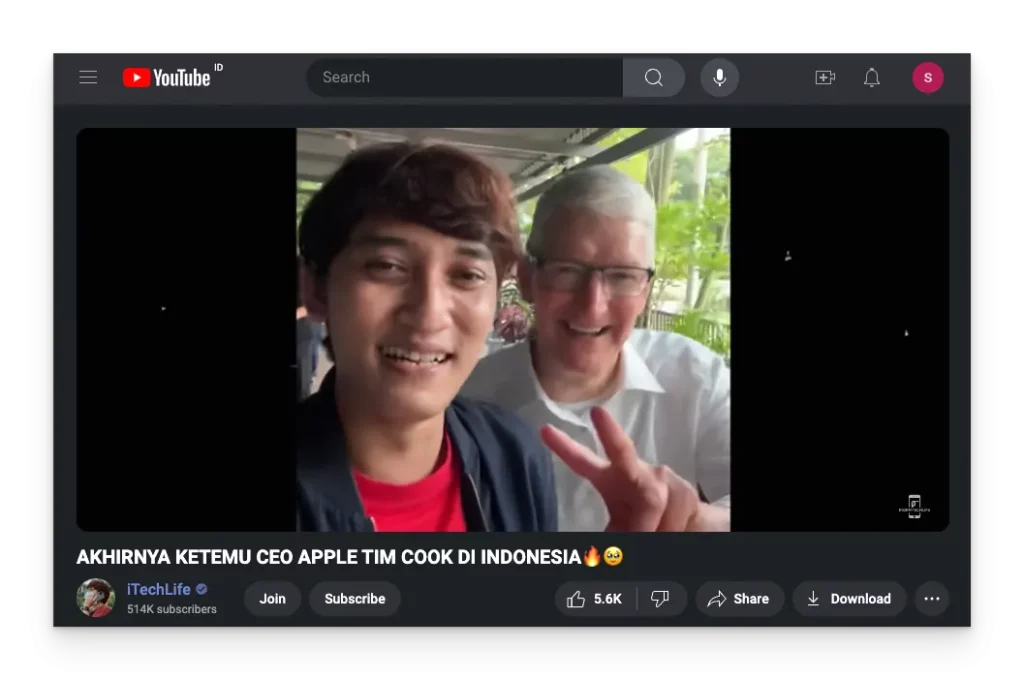Open the hamburger guide menu
The width and height of the screenshot is (1024, 680).
[x=88, y=77]
